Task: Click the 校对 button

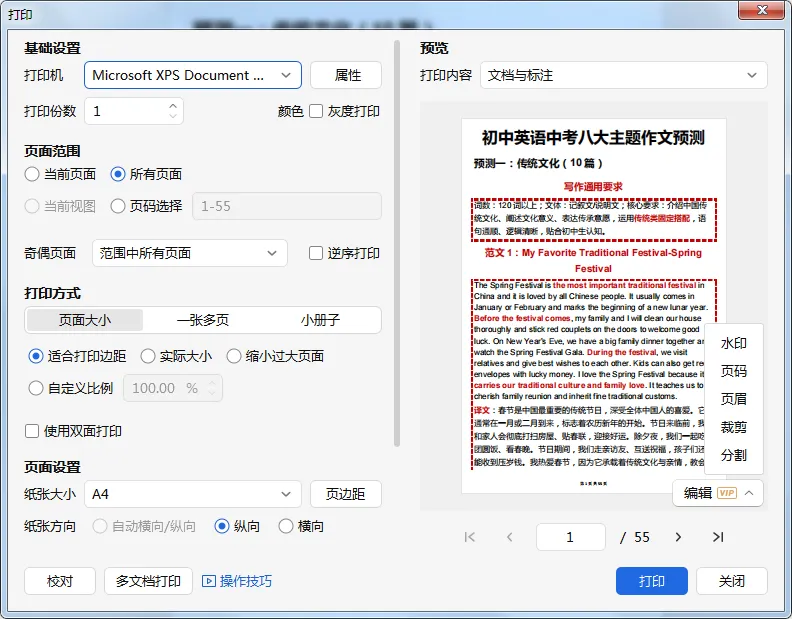Action: pyautogui.click(x=60, y=581)
